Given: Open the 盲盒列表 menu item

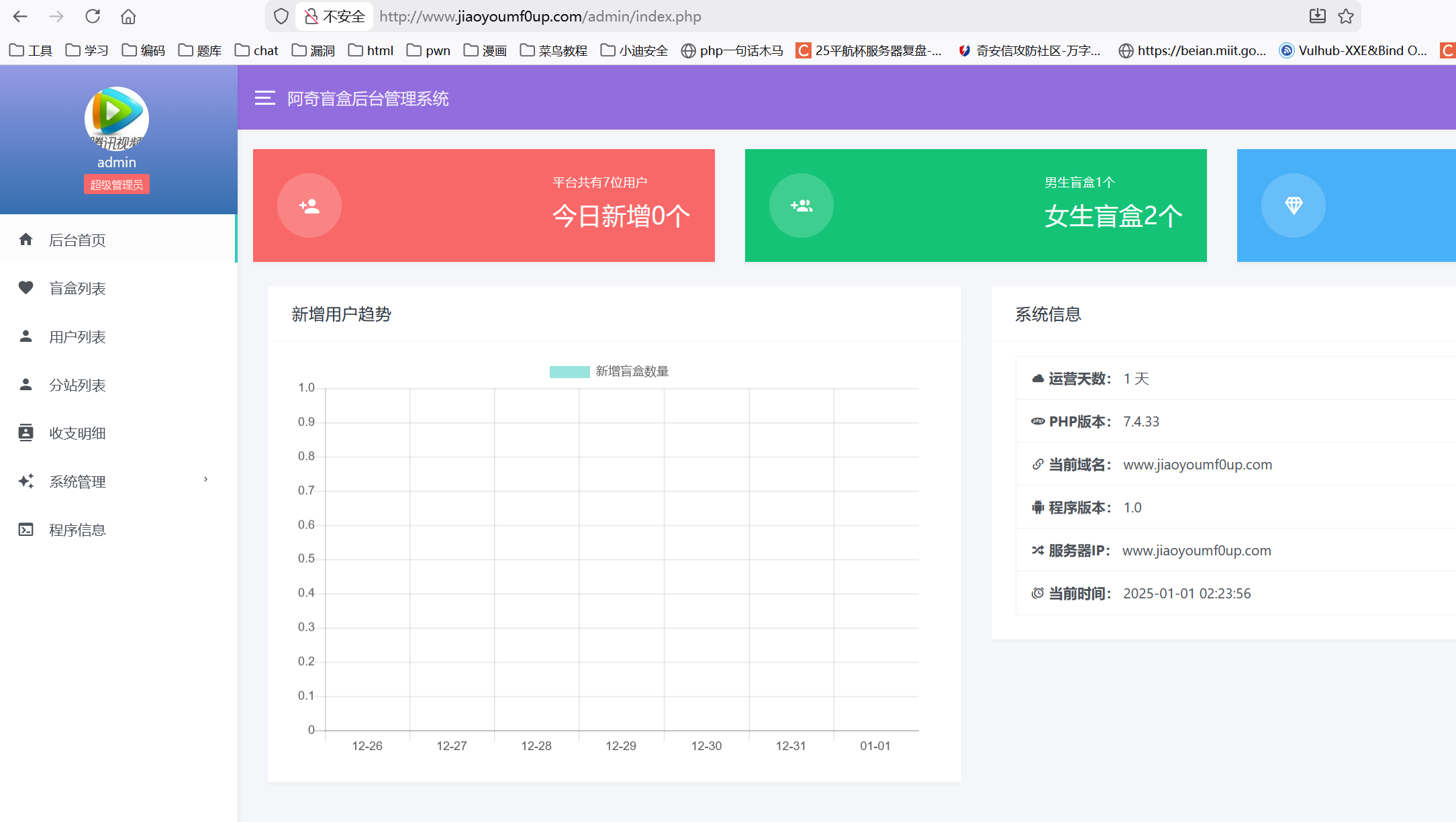Looking at the screenshot, I should [118, 288].
